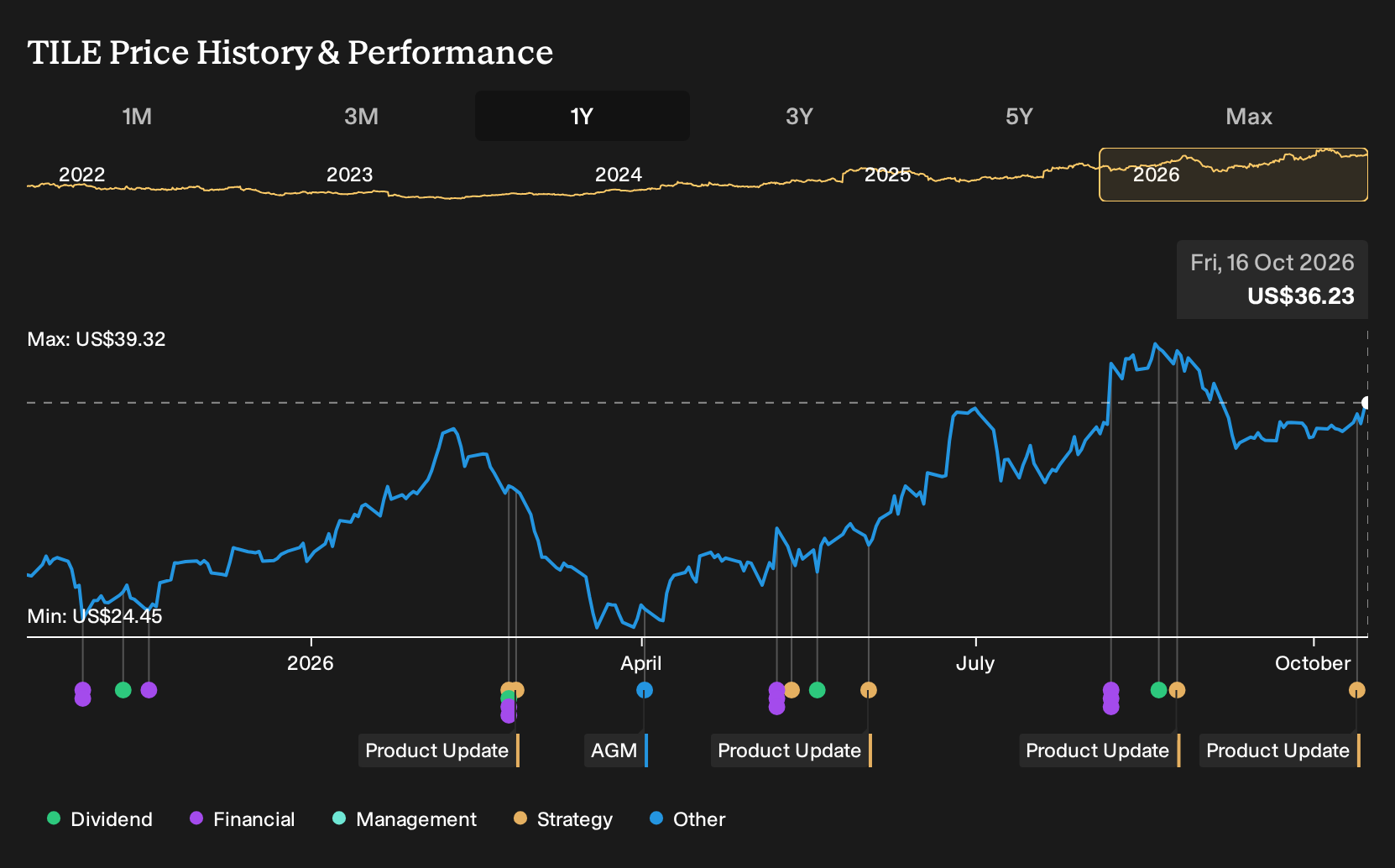Image resolution: width=1395 pixels, height=868 pixels.
Task: Show the Max price history range
Action: tap(1249, 116)
